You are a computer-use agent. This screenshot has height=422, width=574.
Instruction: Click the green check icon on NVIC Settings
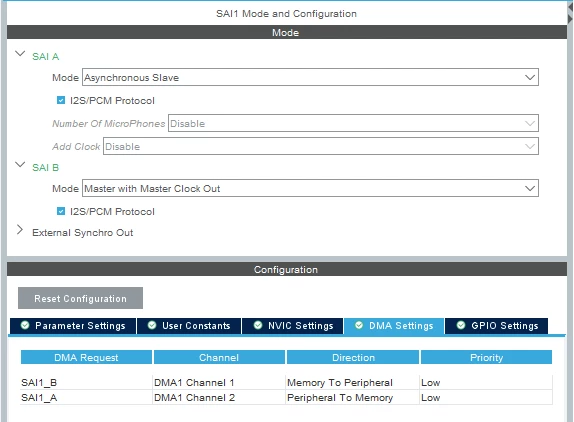coord(258,325)
